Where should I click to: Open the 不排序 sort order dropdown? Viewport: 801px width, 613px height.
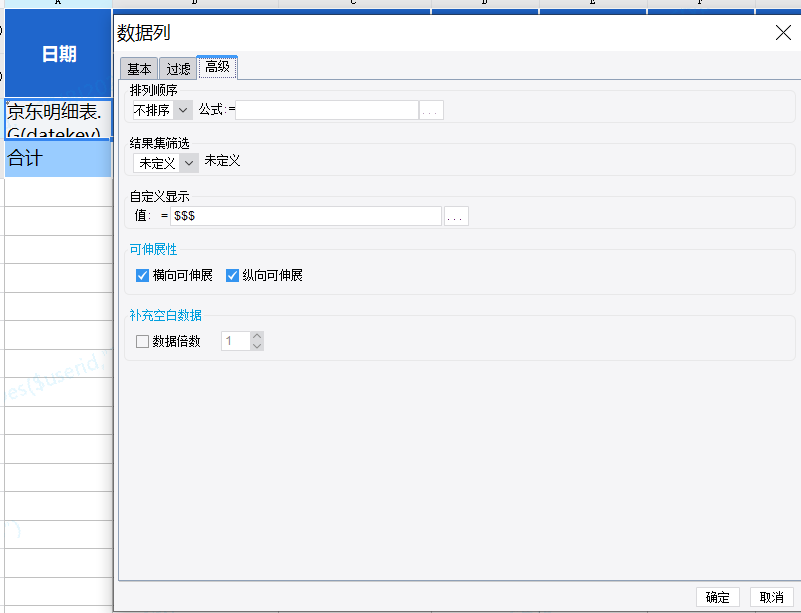pos(162,110)
